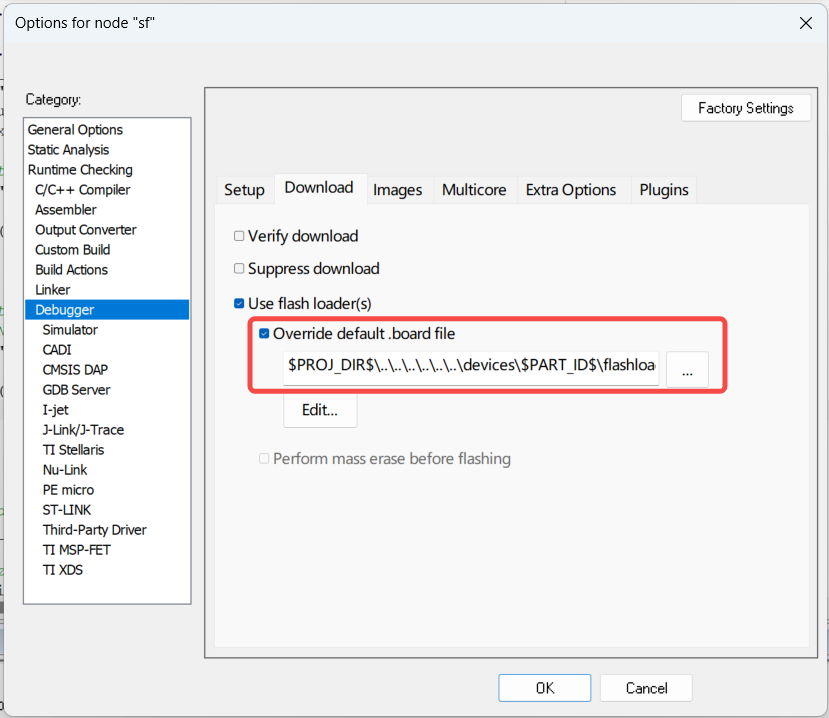Click the Factory Settings button
This screenshot has height=718, width=829.
point(745,108)
